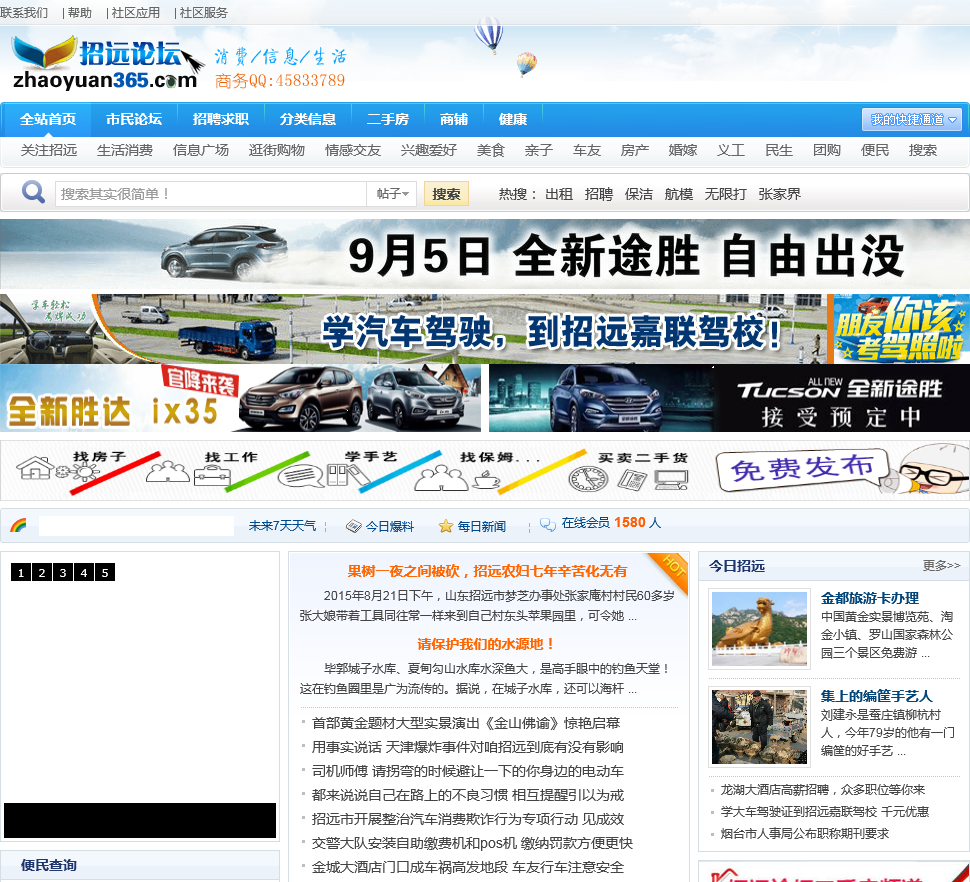Click the 学手艺 books icon
The image size is (970, 882).
click(348, 475)
